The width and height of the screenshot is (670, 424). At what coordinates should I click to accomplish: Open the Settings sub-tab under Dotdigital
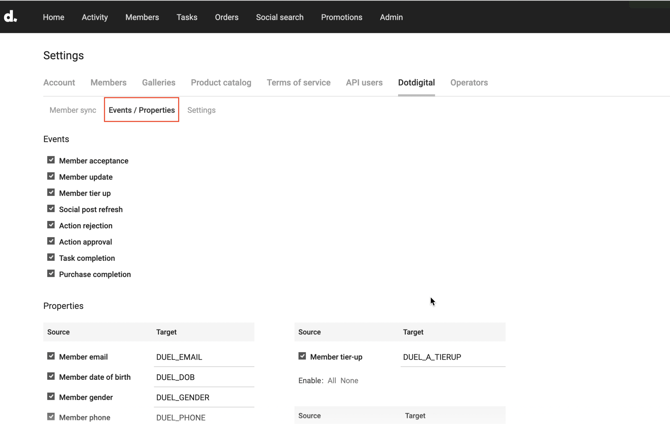tap(201, 110)
